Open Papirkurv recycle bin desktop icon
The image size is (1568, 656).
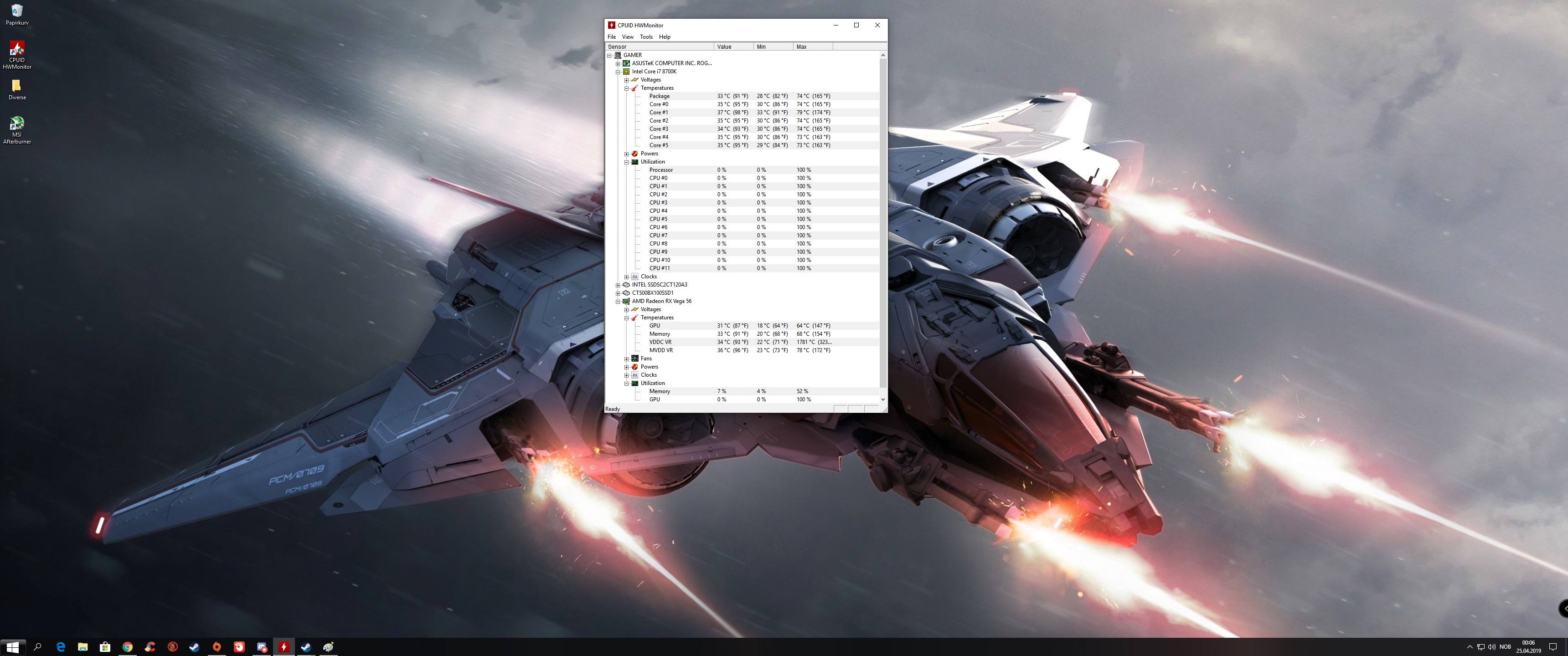(17, 15)
